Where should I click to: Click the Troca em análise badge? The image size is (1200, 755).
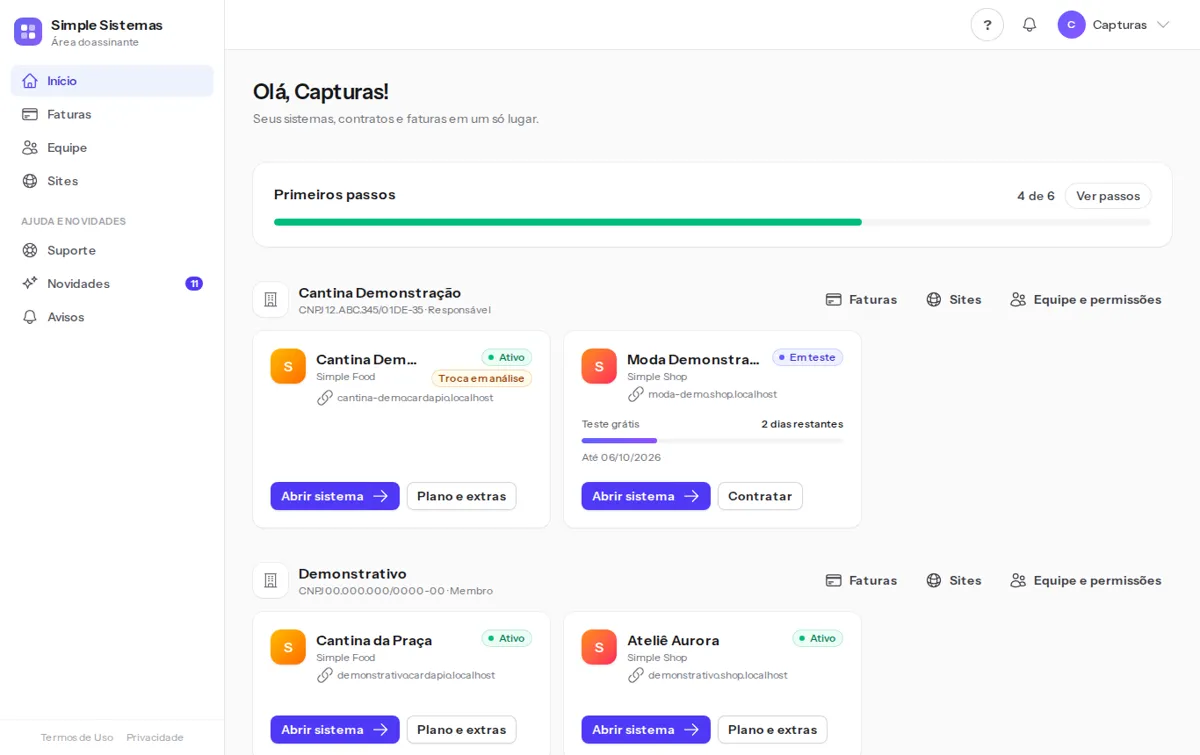(482, 378)
